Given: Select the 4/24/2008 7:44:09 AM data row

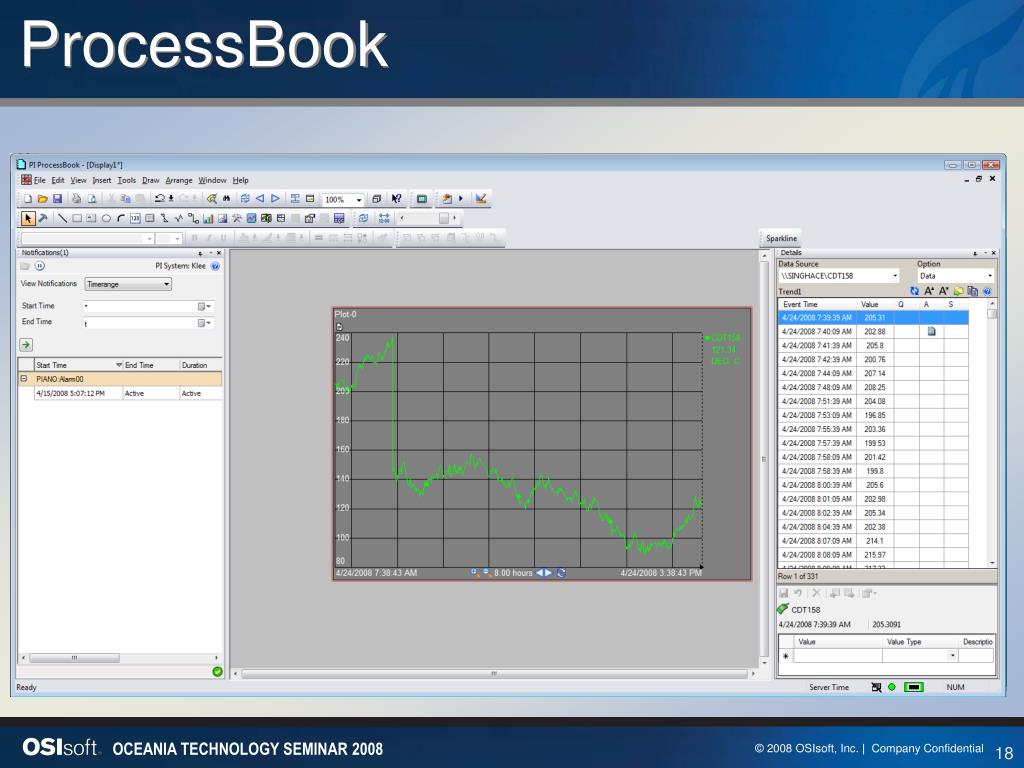Looking at the screenshot, I should coord(873,374).
